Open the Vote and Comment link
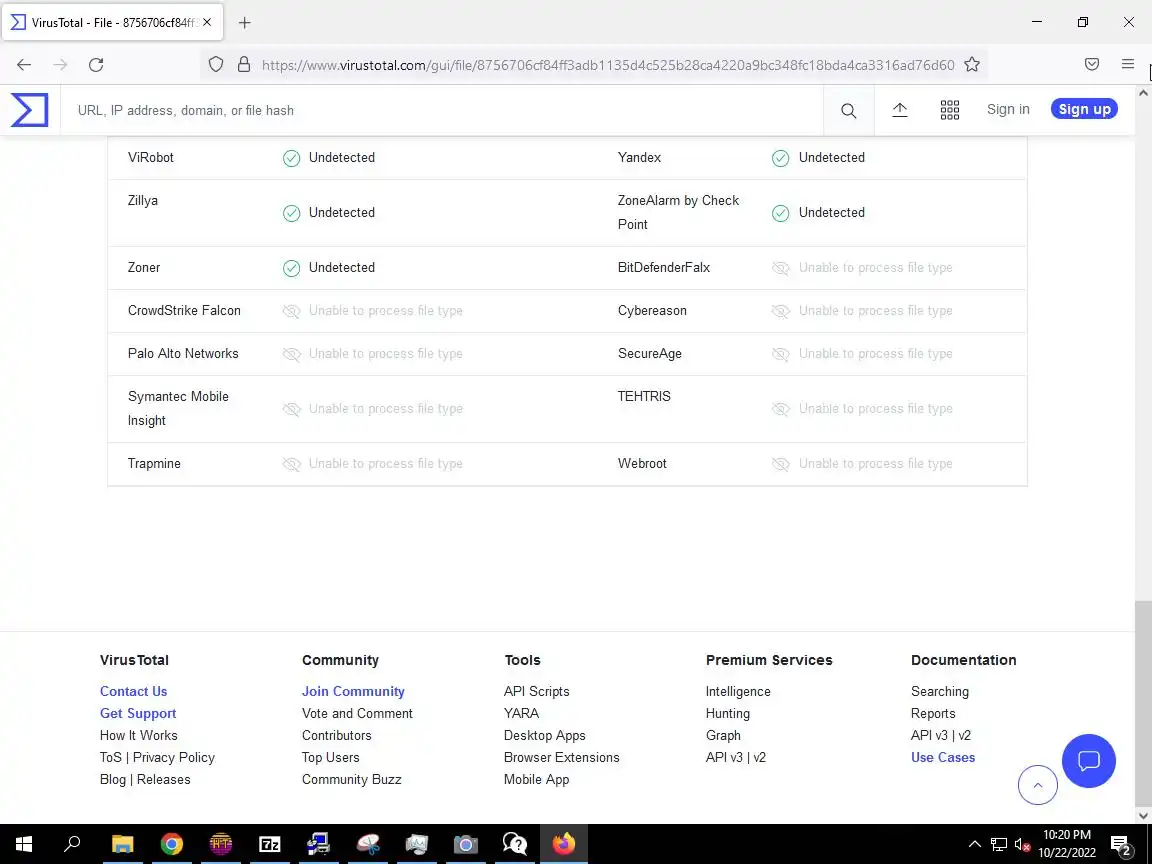Viewport: 1152px width, 864px height. 357,713
